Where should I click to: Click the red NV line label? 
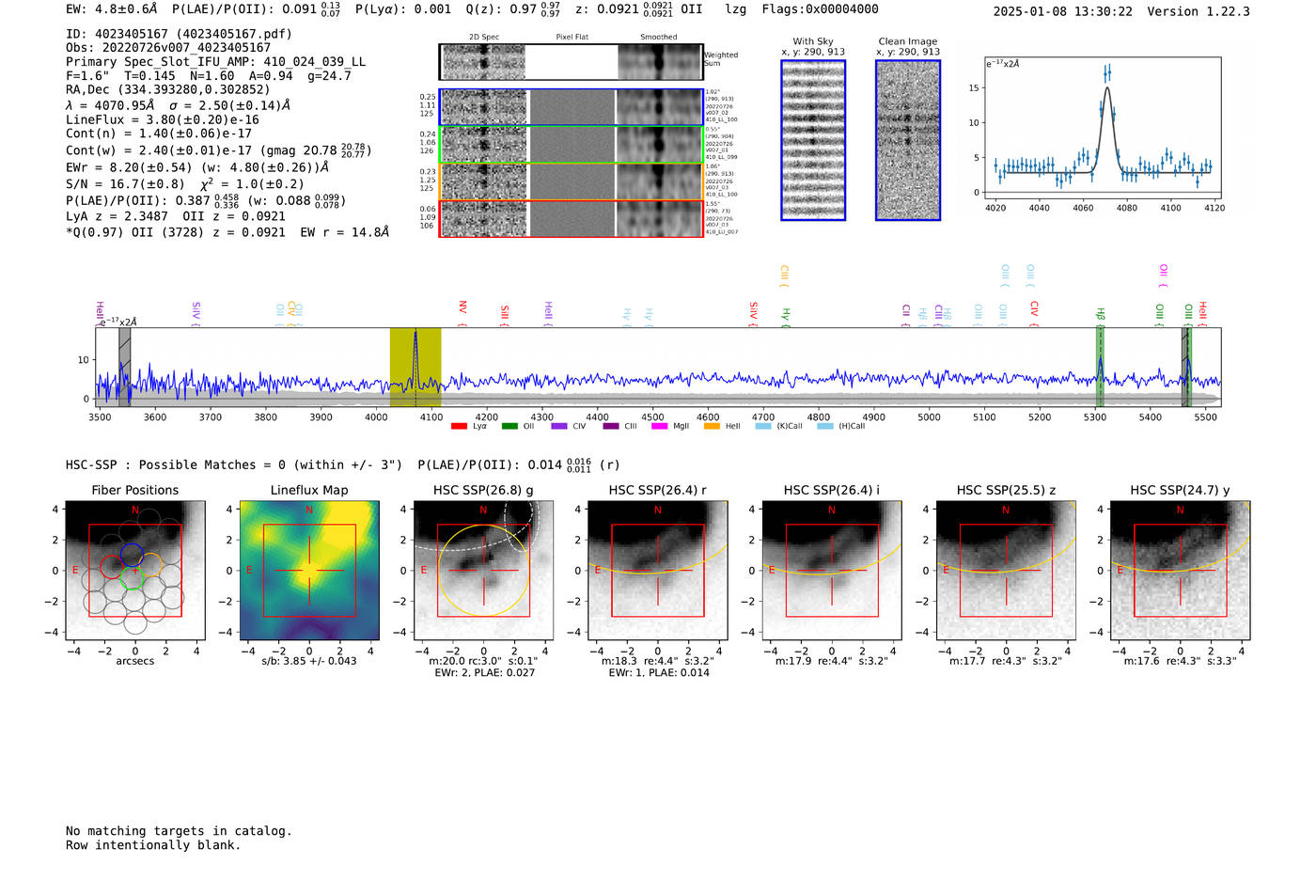click(462, 312)
